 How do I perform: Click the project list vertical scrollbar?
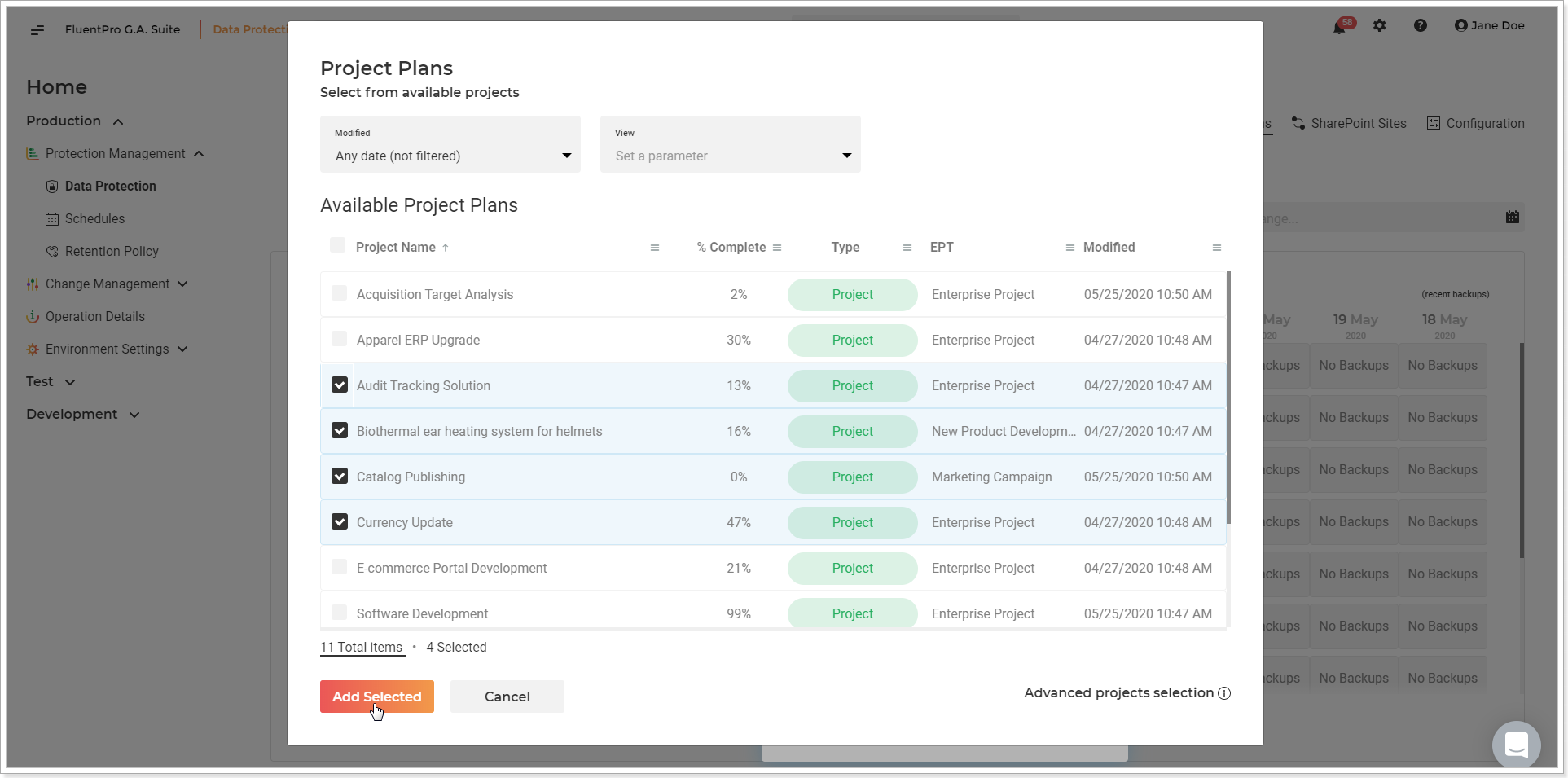tap(1228, 398)
